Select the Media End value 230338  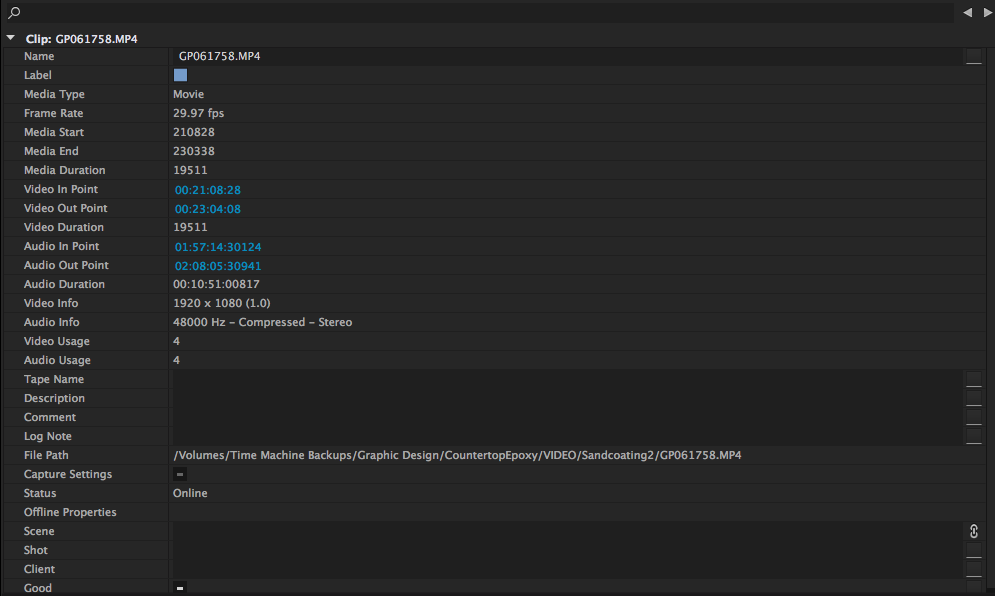[x=194, y=151]
